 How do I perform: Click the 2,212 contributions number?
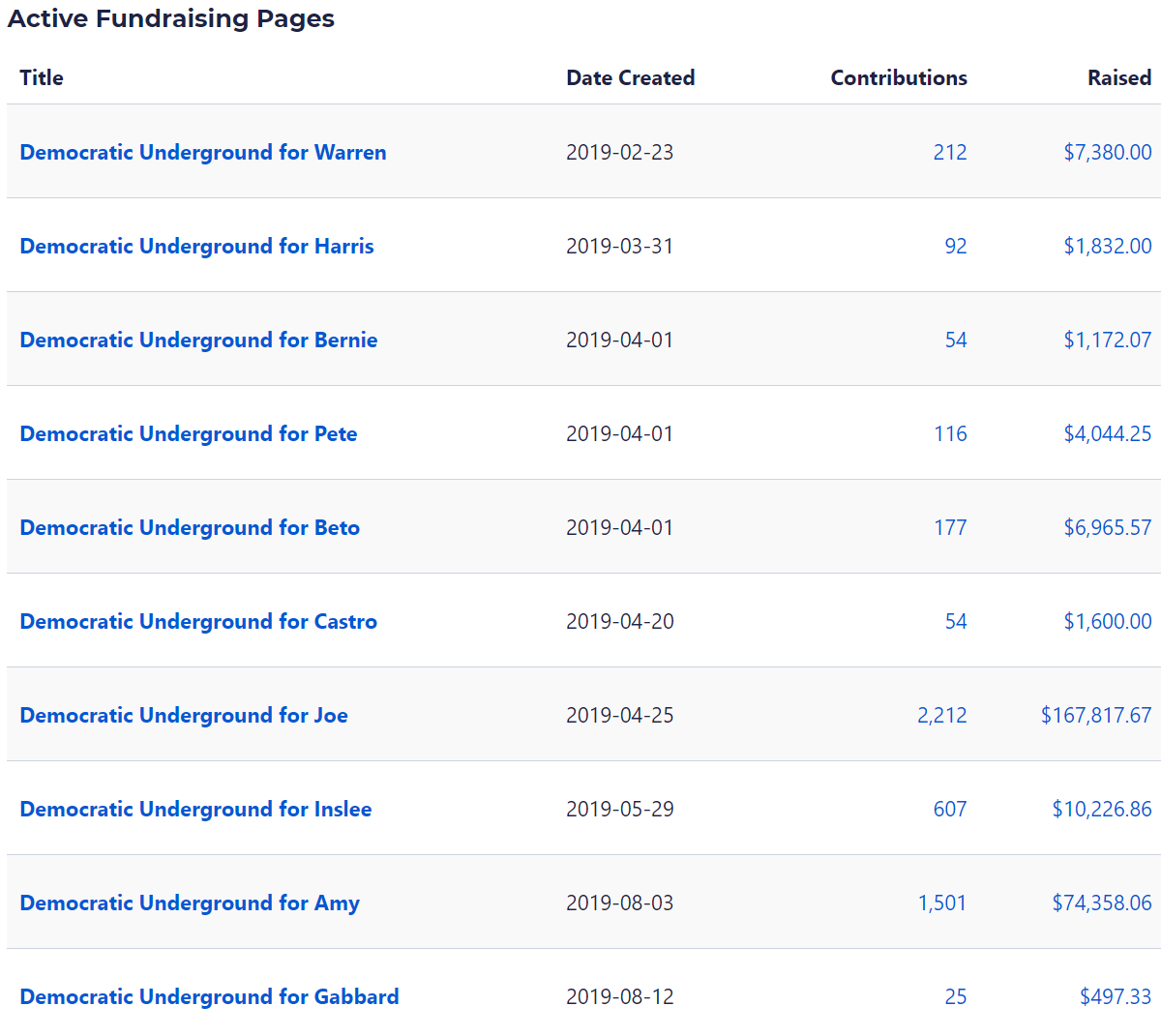[941, 716]
